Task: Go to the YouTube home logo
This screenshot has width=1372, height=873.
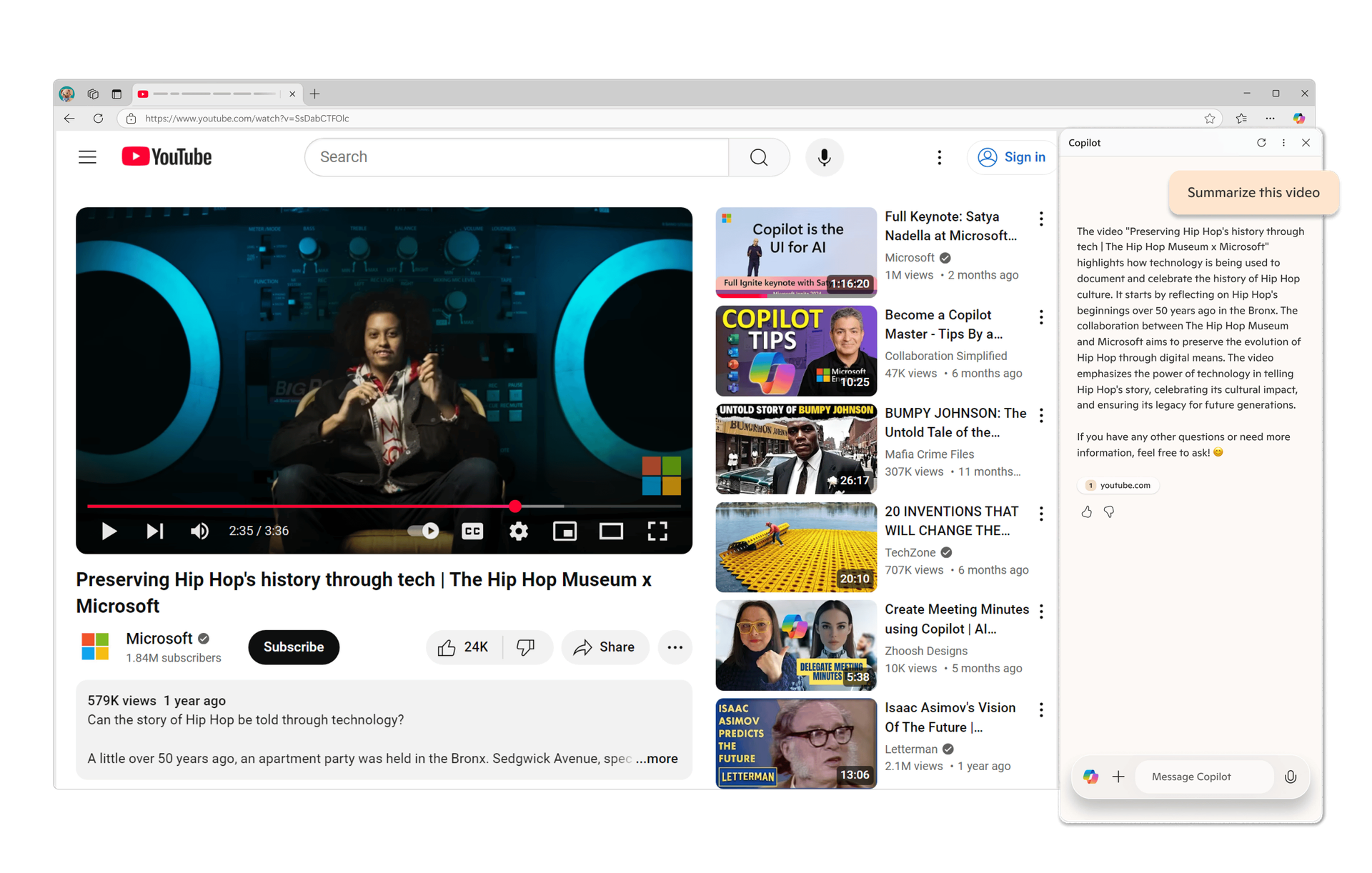Action: [166, 156]
